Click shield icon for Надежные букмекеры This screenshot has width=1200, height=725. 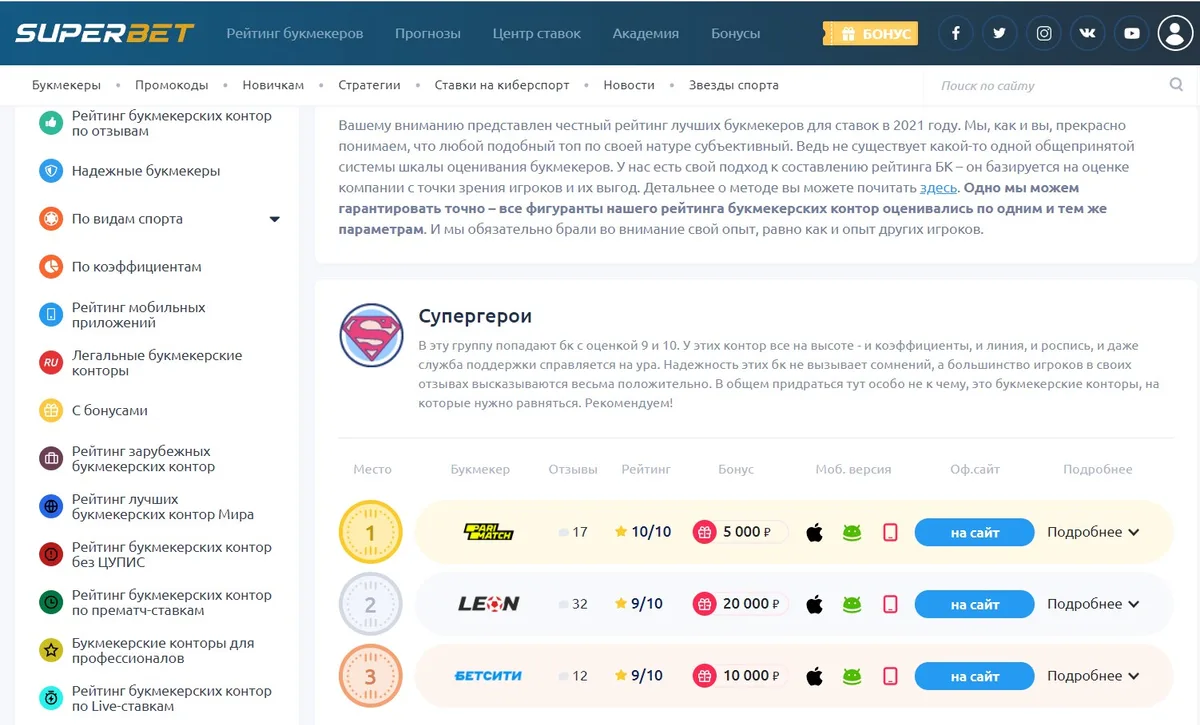click(x=51, y=171)
